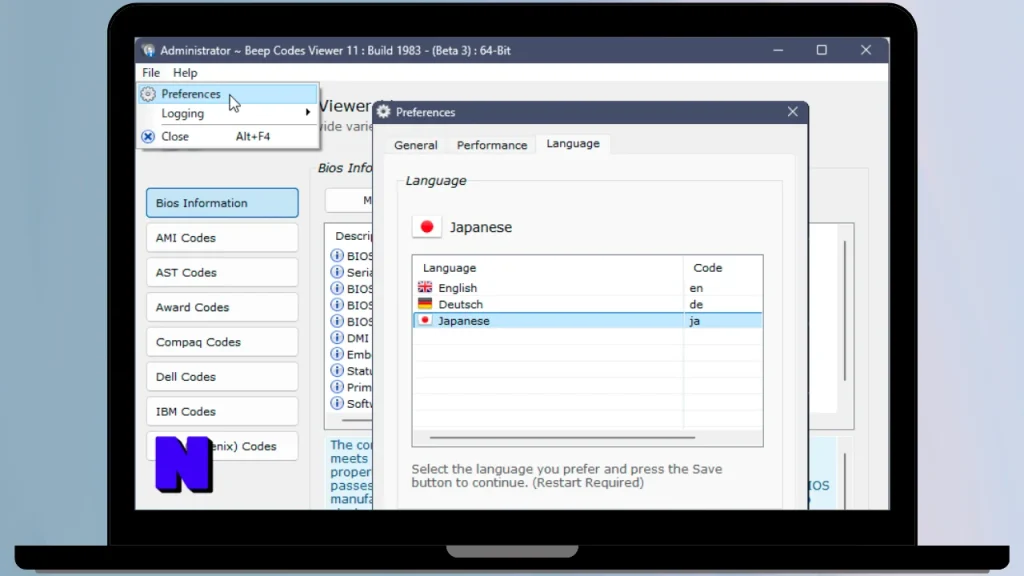Click the Preferences gear icon in menu
The image size is (1024, 576).
pyautogui.click(x=148, y=94)
